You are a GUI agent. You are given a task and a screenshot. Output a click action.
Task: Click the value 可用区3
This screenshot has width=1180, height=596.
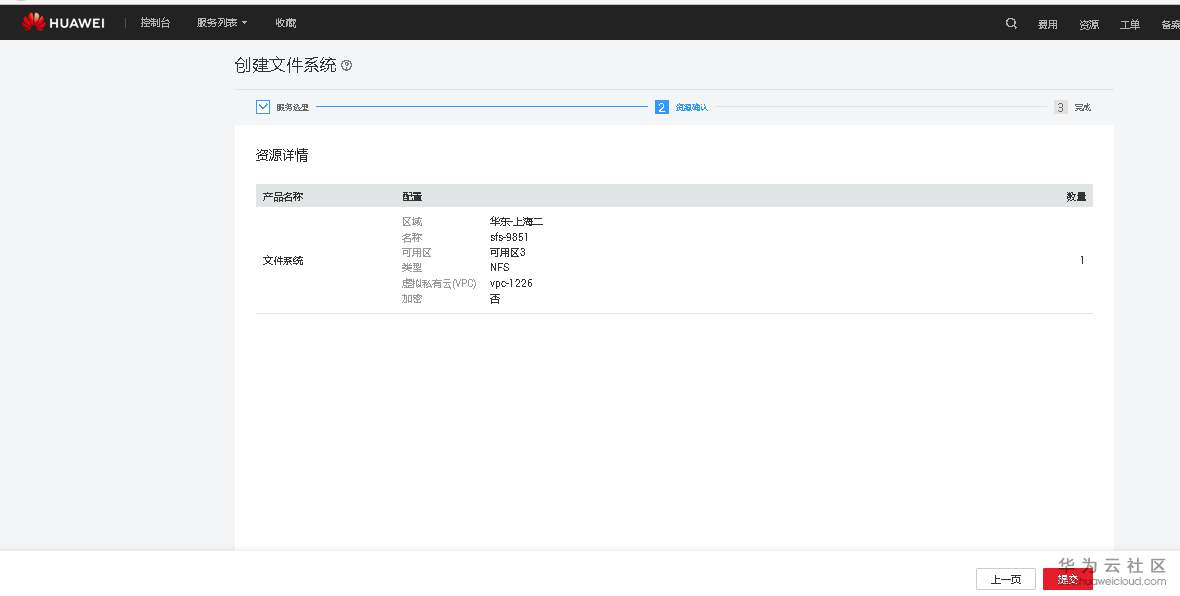[508, 252]
